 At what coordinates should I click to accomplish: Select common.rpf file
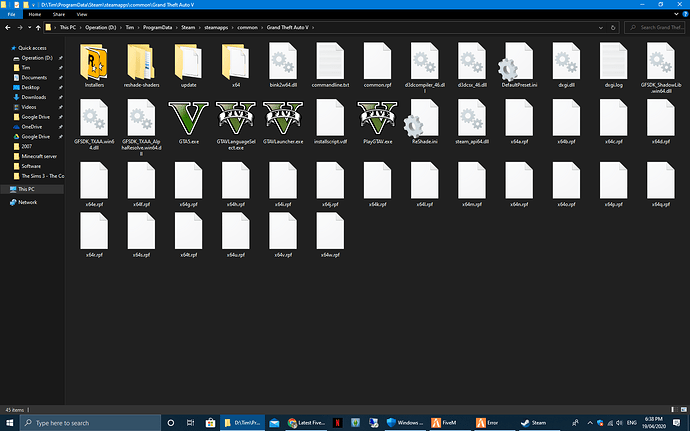pyautogui.click(x=377, y=65)
